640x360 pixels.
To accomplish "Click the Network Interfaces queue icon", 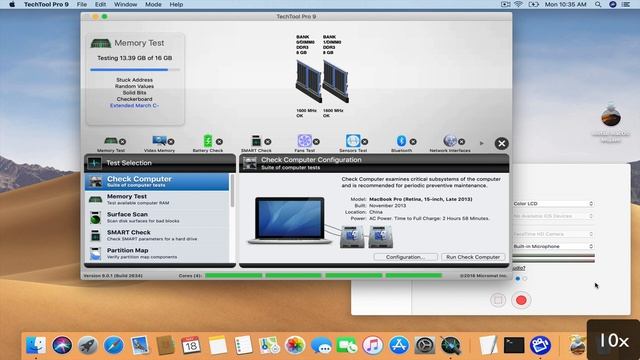I will 450,141.
